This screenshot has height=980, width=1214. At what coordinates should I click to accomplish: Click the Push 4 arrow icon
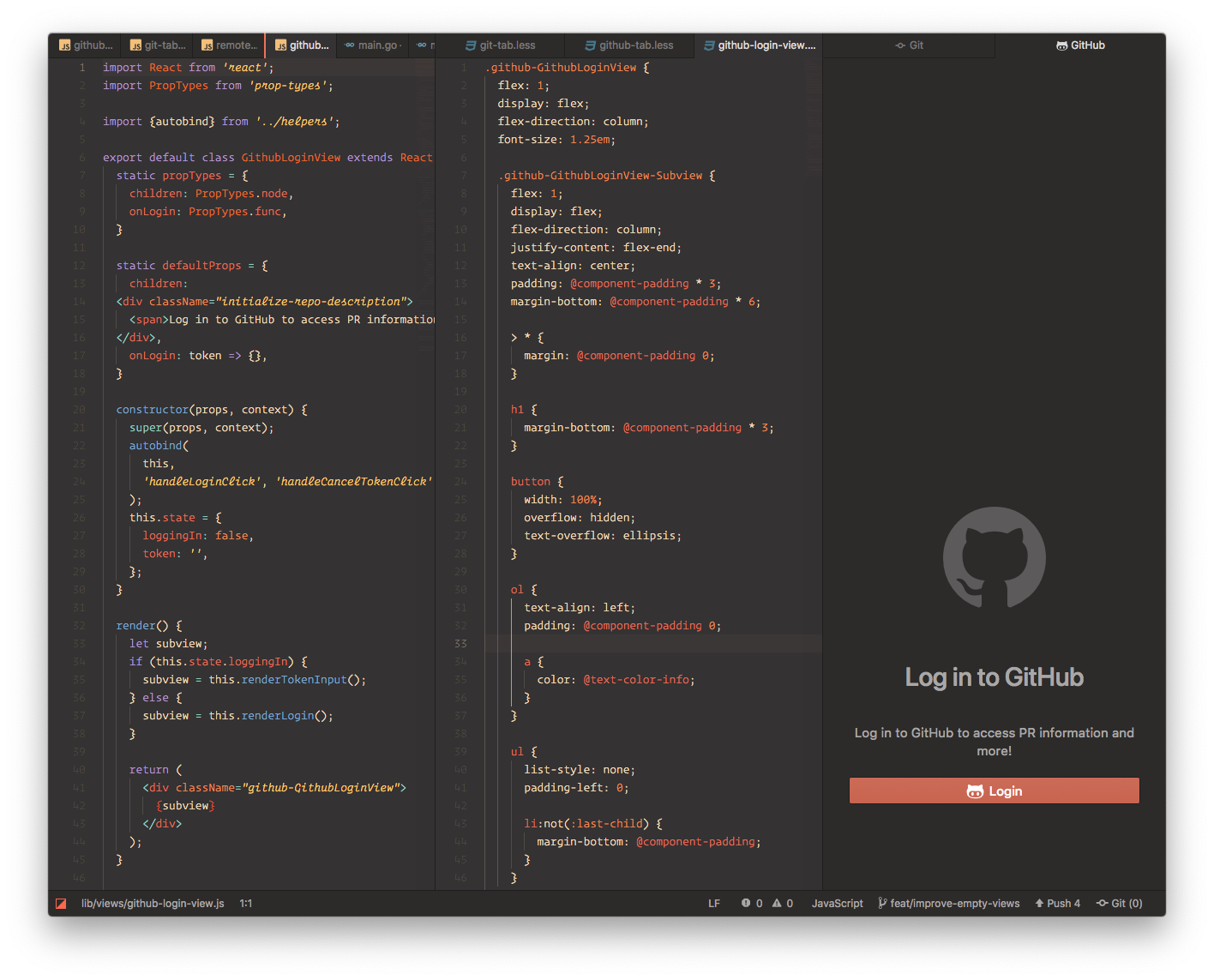point(1038,903)
